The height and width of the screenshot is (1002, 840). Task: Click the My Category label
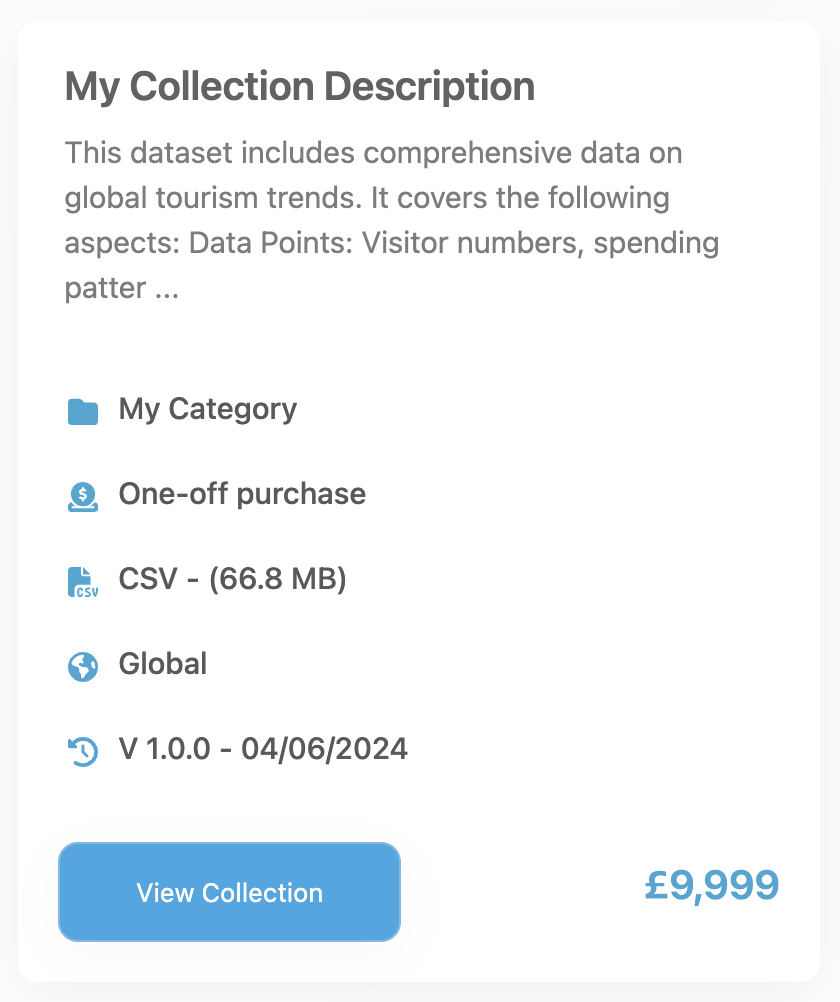[207, 409]
